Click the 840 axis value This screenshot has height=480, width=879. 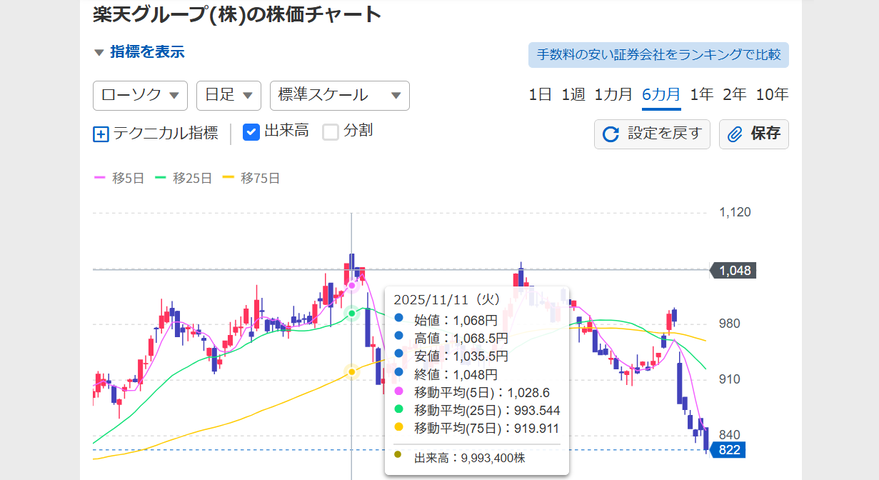point(729,435)
